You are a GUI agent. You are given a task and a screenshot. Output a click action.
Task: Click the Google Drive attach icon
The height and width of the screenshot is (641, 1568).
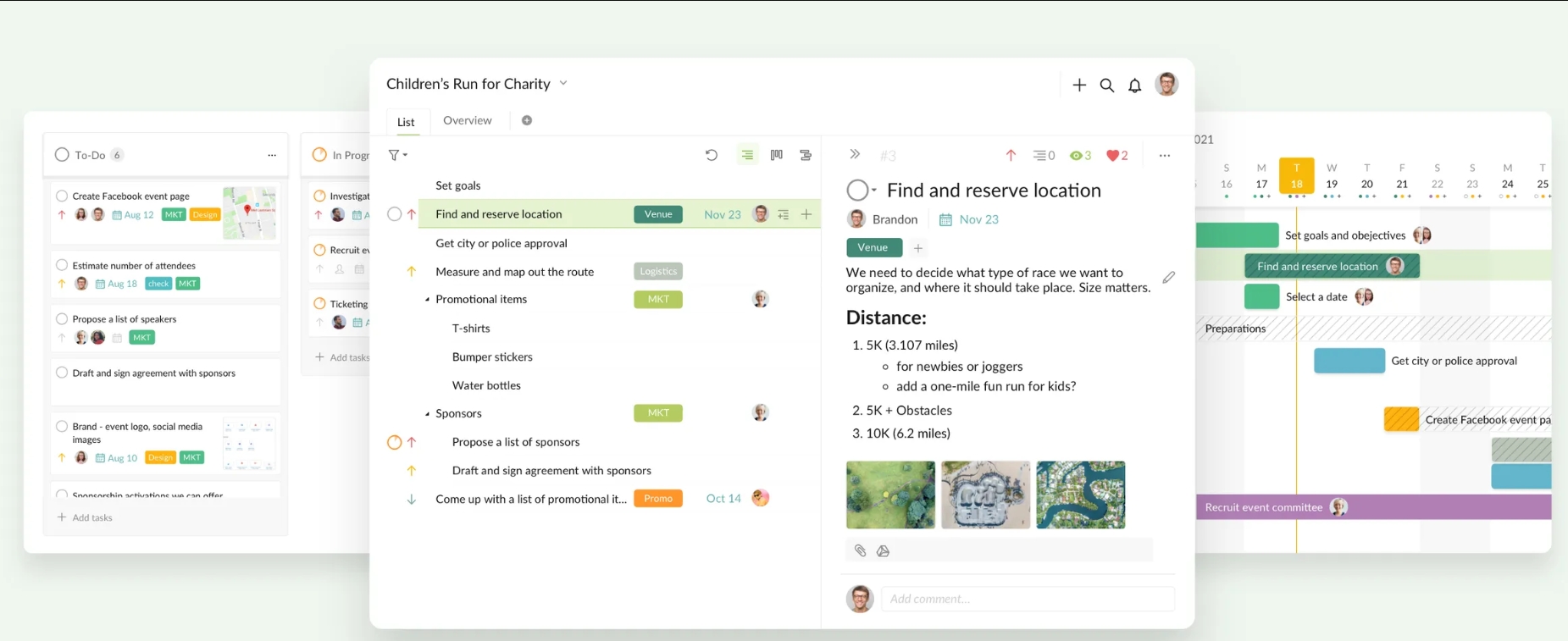coord(884,551)
